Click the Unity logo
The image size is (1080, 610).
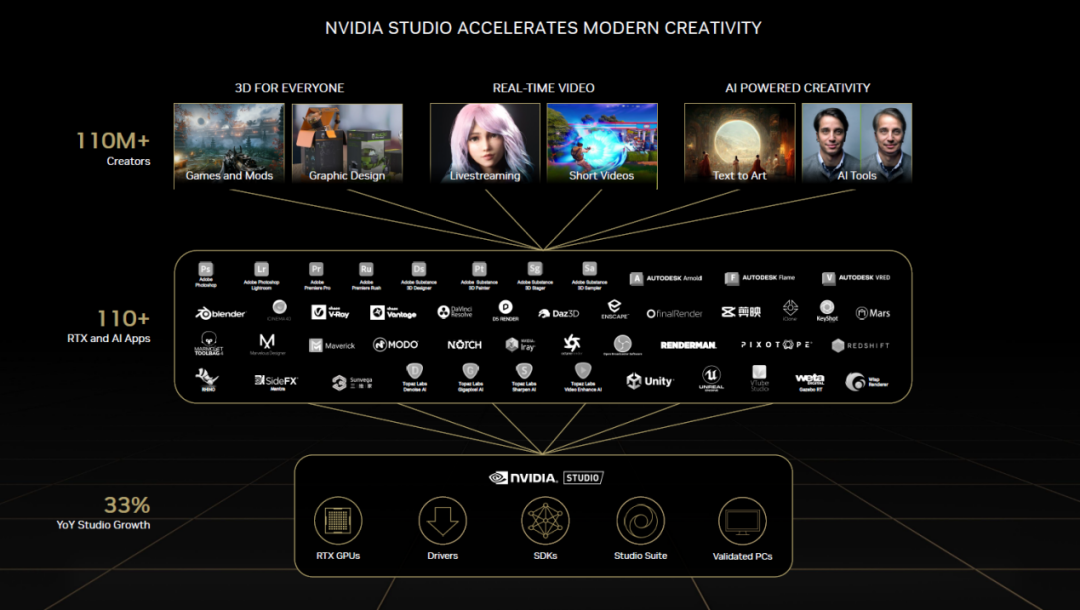click(650, 381)
